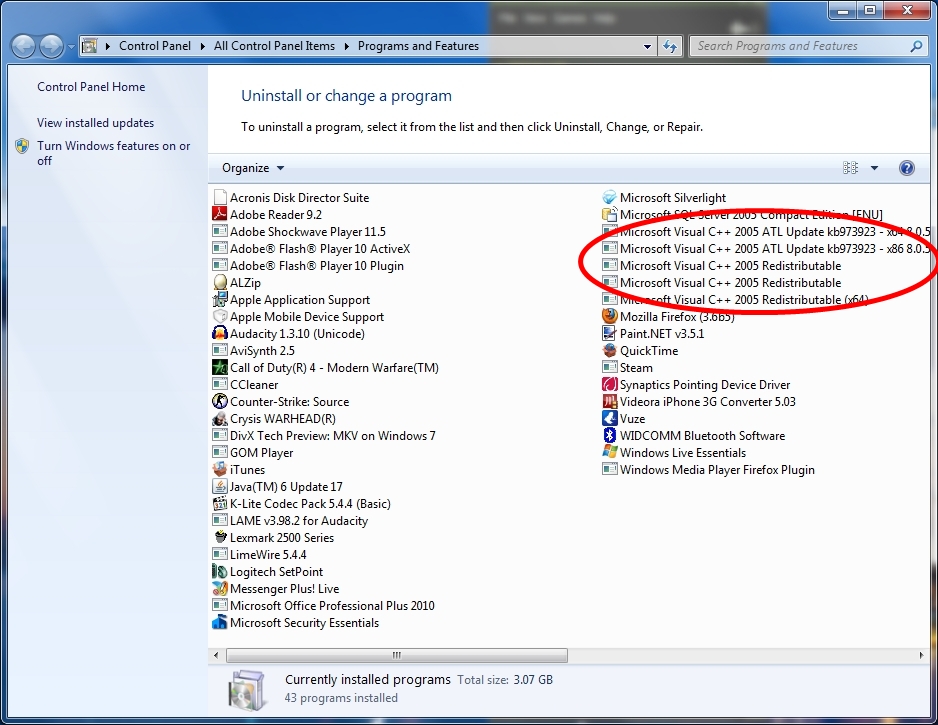Select the Mozilla Firefox icon
938x725 pixels.
pyautogui.click(x=610, y=316)
